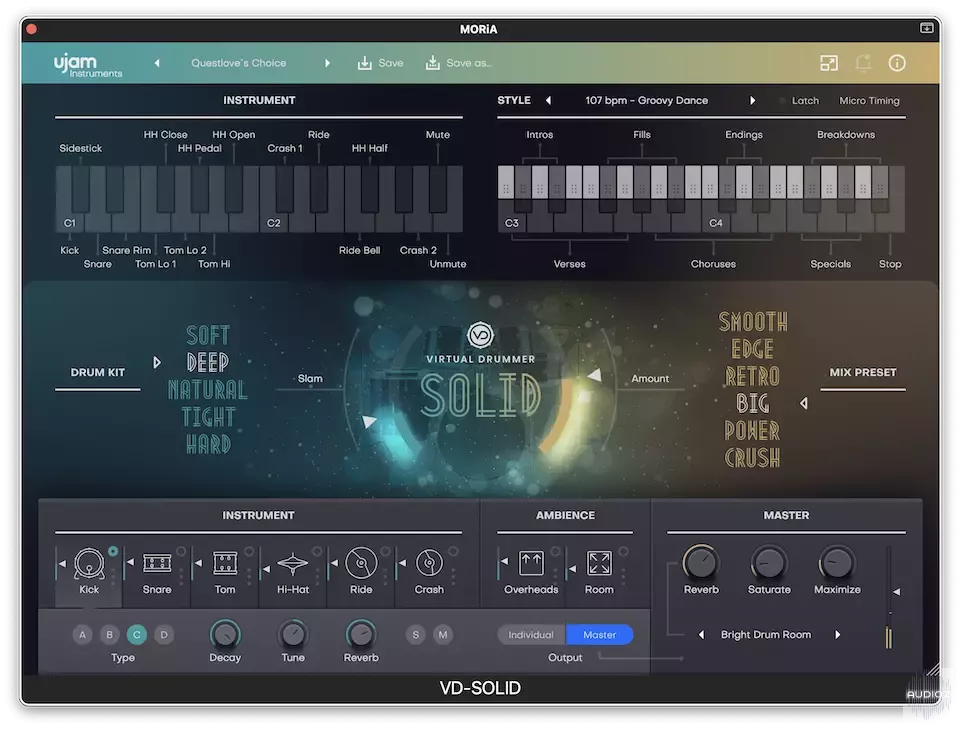
Task: Toggle the Ride power indicator
Action: click(385, 551)
